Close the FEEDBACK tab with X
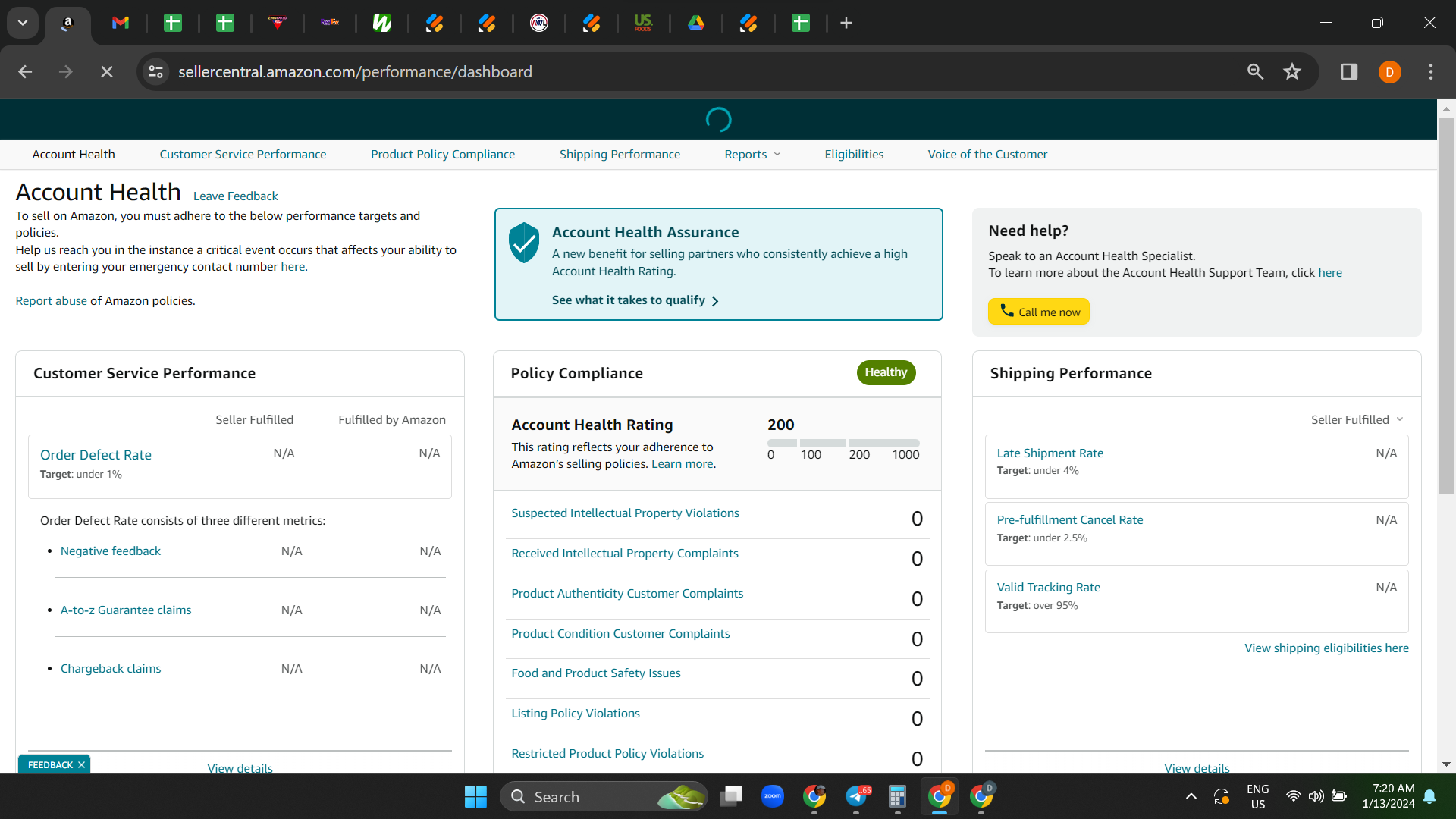Image resolution: width=1456 pixels, height=819 pixels. (81, 764)
